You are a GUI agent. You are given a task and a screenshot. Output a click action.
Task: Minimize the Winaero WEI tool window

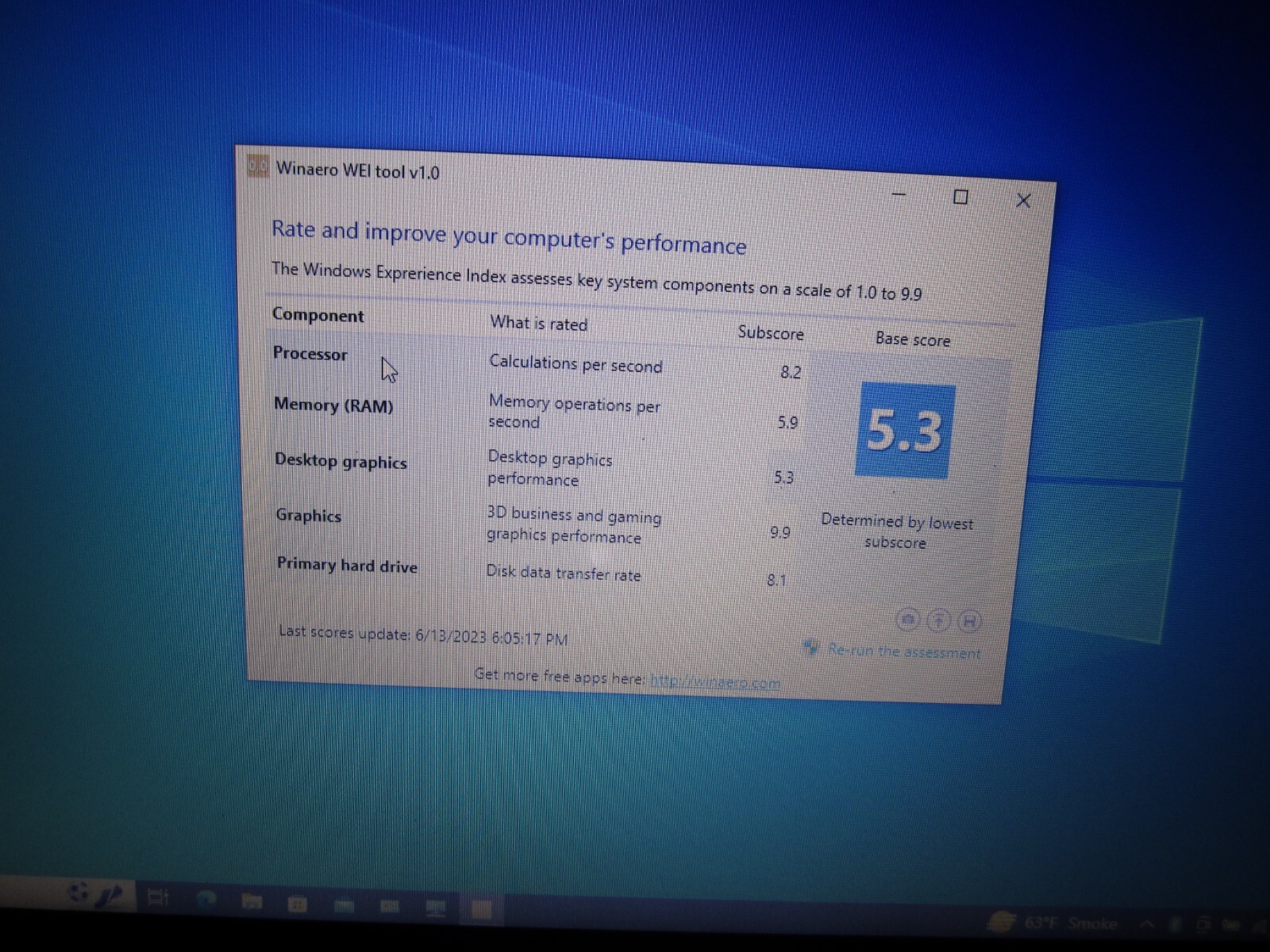coord(899,194)
